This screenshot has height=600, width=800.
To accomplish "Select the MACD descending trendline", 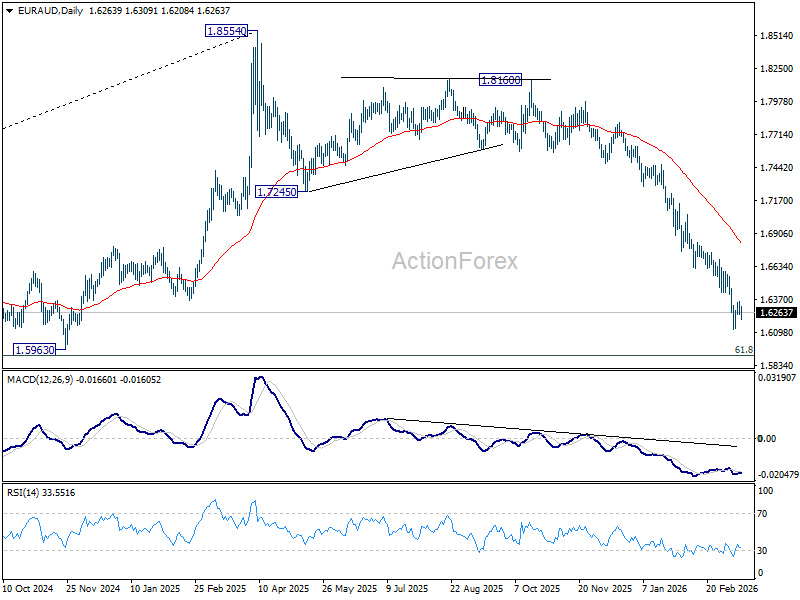I will coord(561,433).
